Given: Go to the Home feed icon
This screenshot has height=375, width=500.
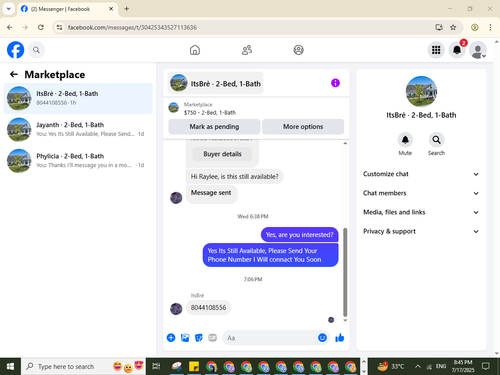Looking at the screenshot, I should (x=195, y=50).
